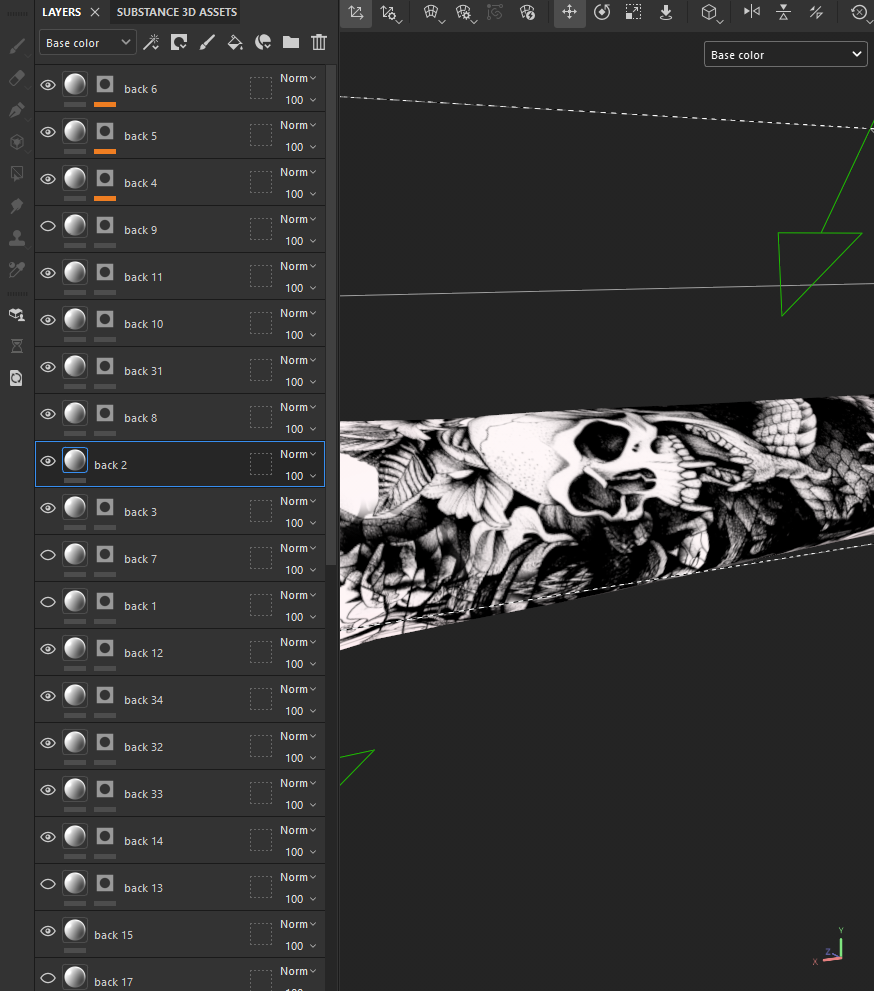The width and height of the screenshot is (874, 991).
Task: Show the back 1 layer
Action: [48, 602]
